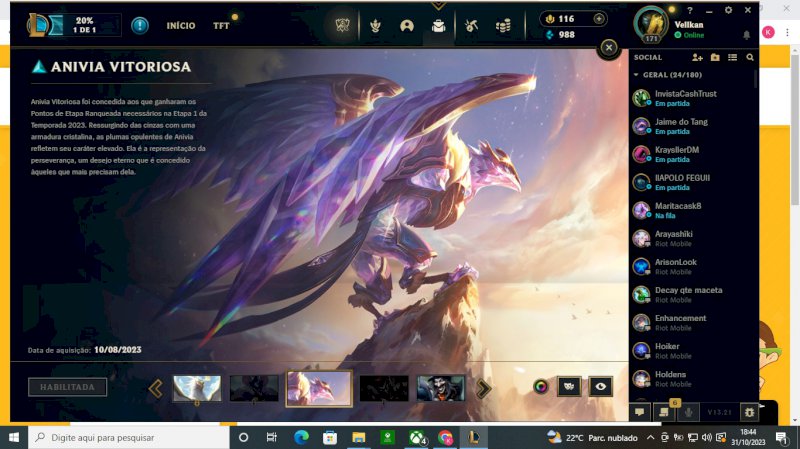
Task: Select the selected purple Anivia thumbnail
Action: coord(319,389)
